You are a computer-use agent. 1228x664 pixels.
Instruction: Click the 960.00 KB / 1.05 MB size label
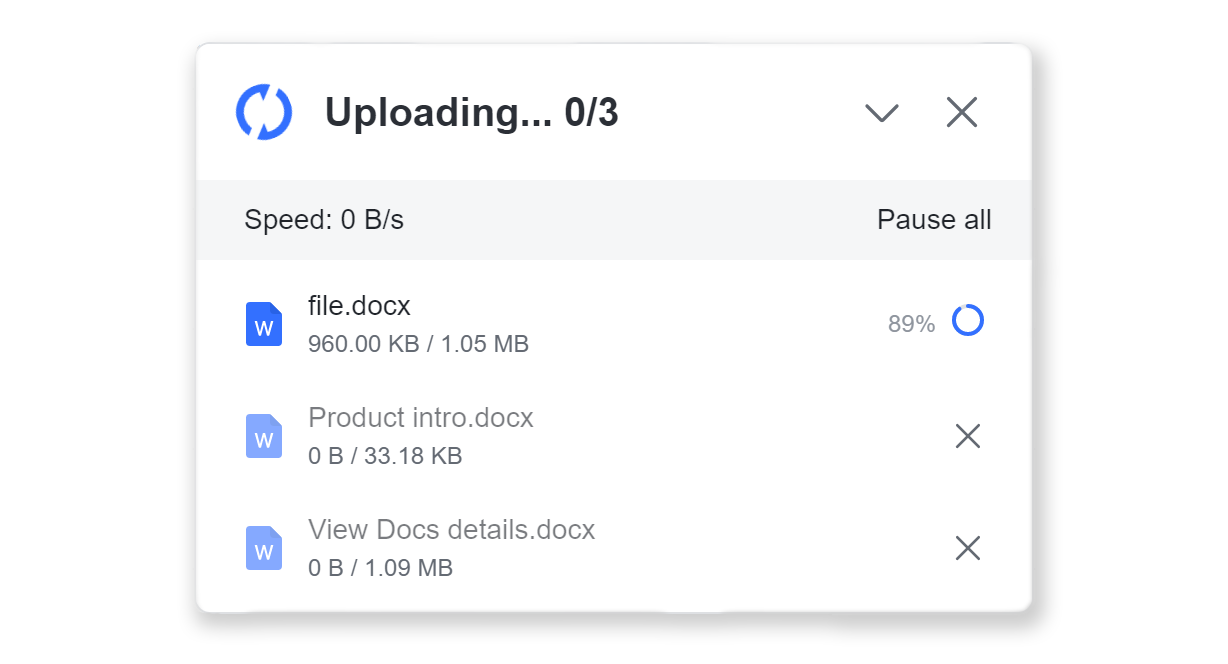tap(419, 343)
